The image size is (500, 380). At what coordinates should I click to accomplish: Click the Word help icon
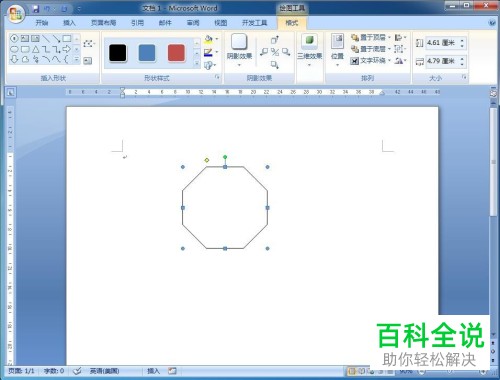click(x=492, y=23)
